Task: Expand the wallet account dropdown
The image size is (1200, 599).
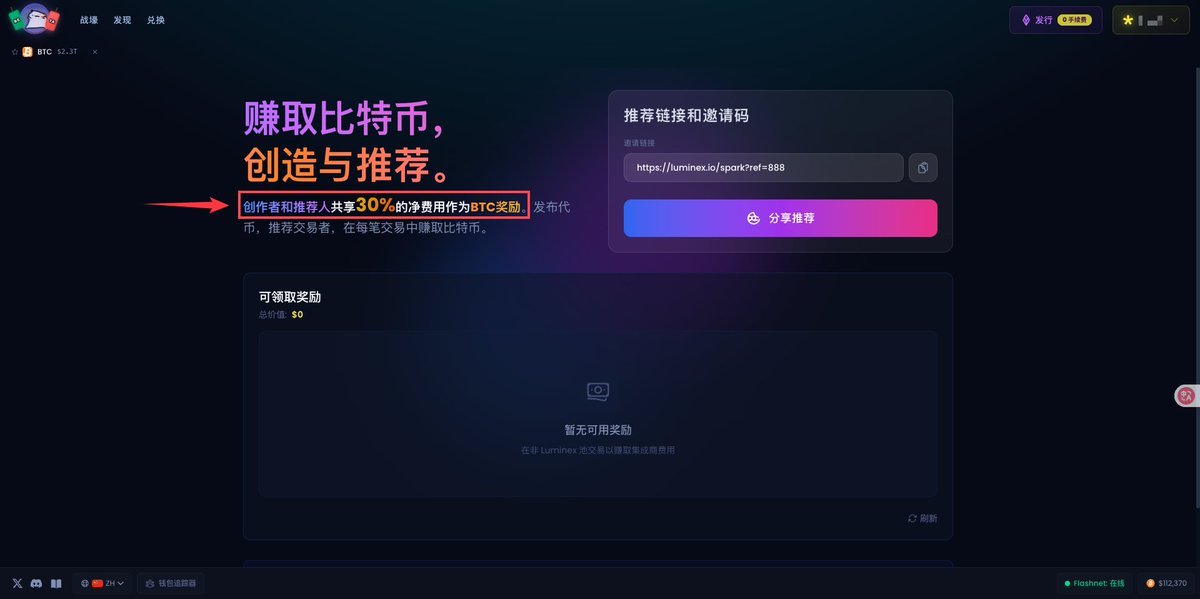Action: pos(1151,20)
